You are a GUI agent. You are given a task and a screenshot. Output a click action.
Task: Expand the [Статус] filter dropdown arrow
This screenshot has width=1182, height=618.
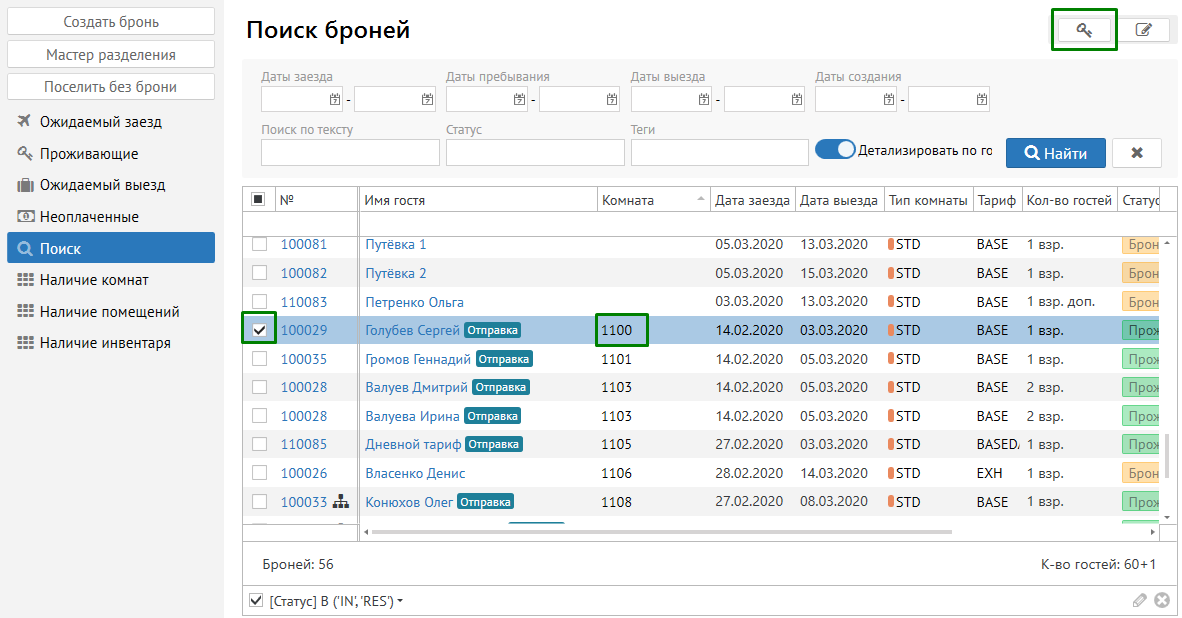pyautogui.click(x=400, y=601)
